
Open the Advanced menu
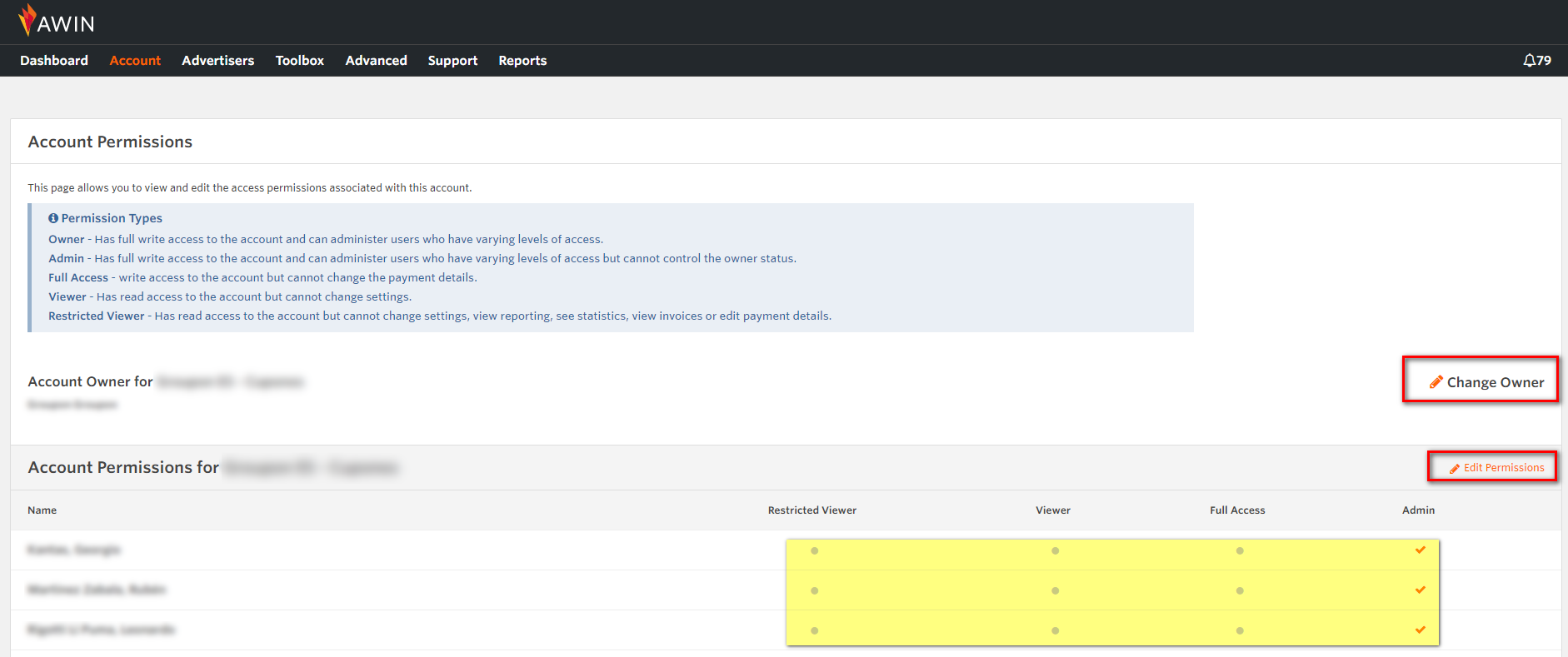click(376, 61)
